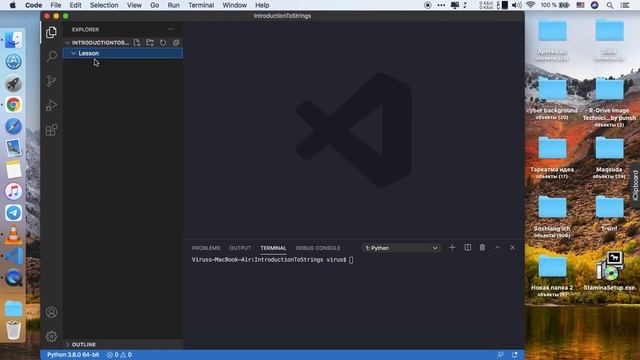
Task: Open Source Control view
Action: coord(51,81)
